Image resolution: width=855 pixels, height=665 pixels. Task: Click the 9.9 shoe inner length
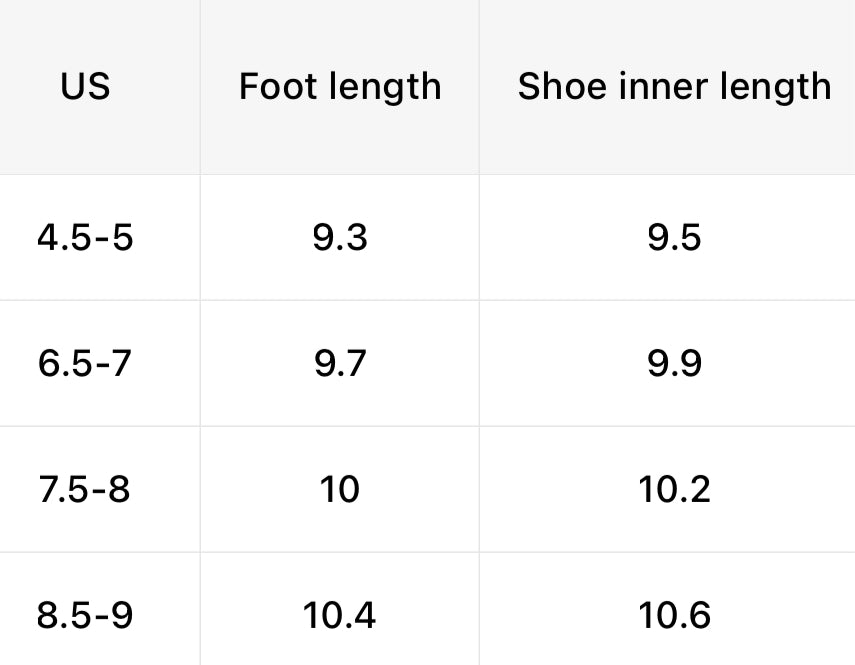point(674,363)
